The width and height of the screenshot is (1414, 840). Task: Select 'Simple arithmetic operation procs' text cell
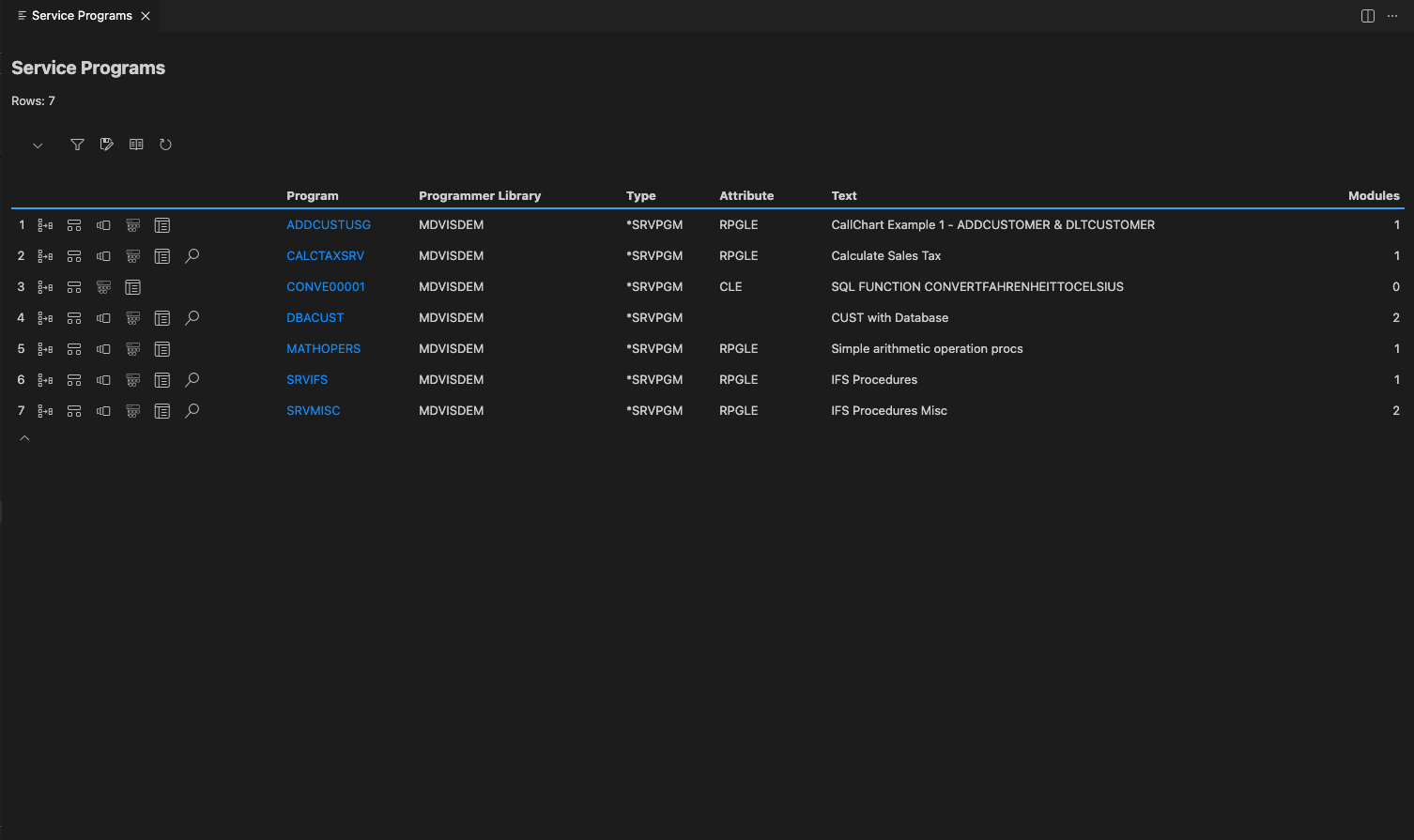pyautogui.click(x=927, y=349)
